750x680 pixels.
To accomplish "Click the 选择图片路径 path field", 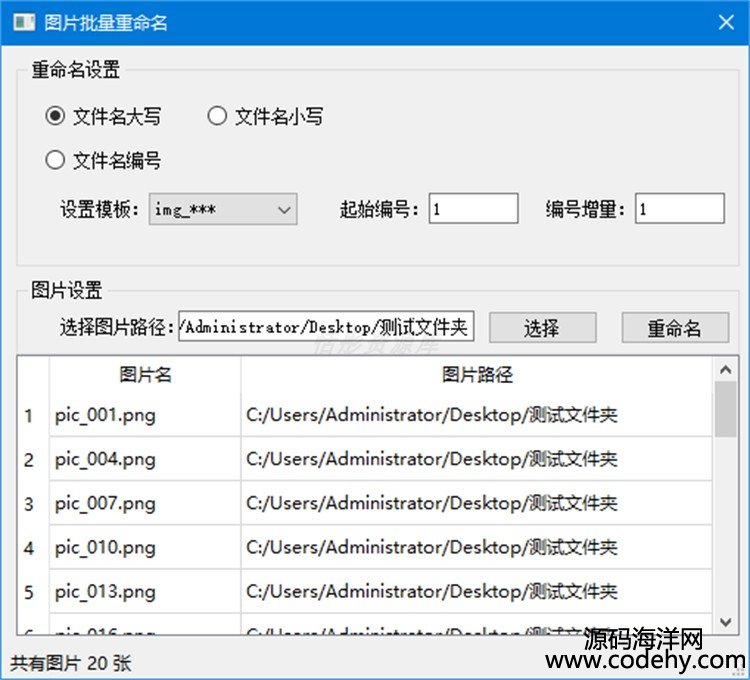I will tap(325, 328).
